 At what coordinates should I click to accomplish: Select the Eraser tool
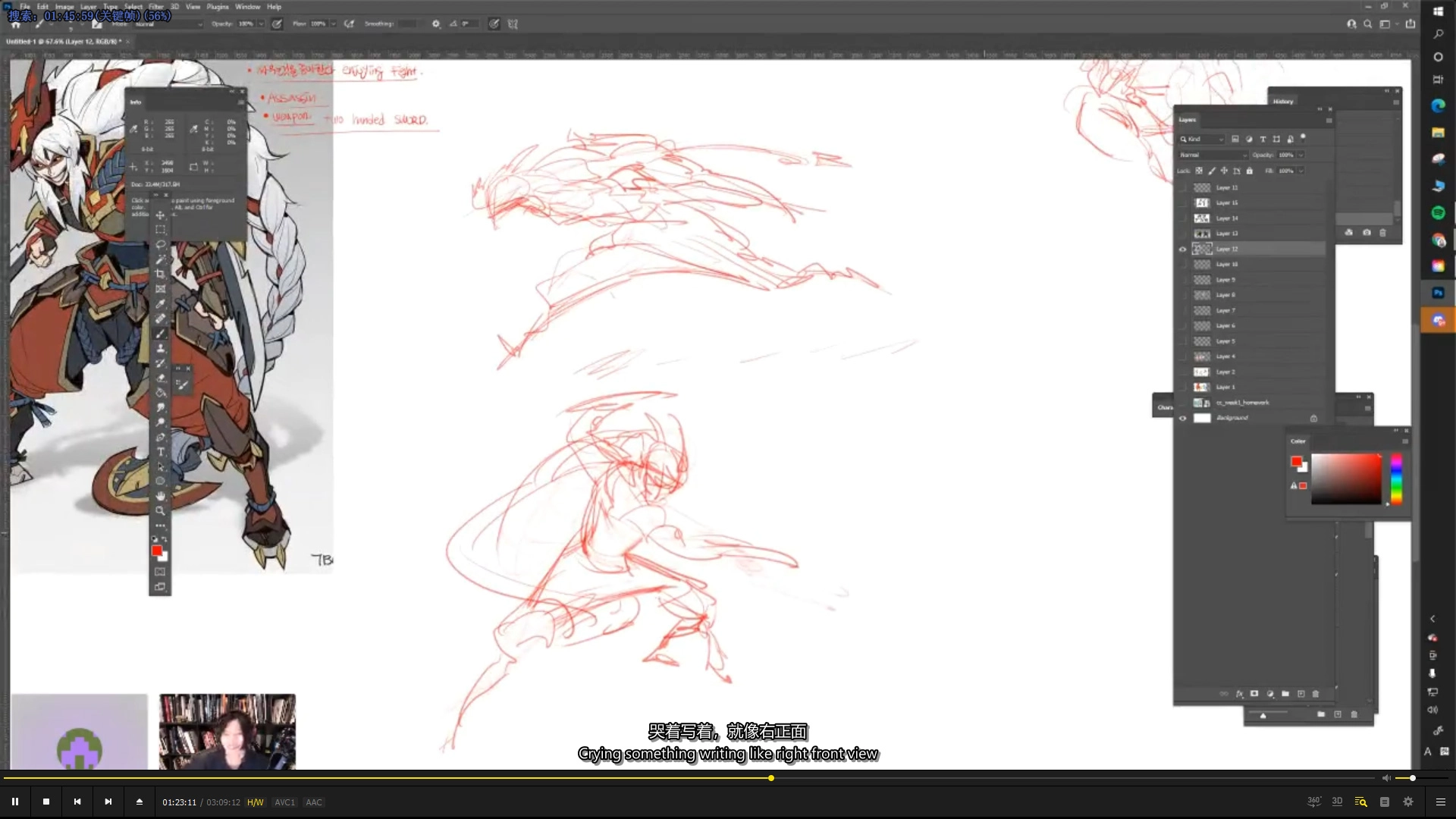click(x=160, y=378)
